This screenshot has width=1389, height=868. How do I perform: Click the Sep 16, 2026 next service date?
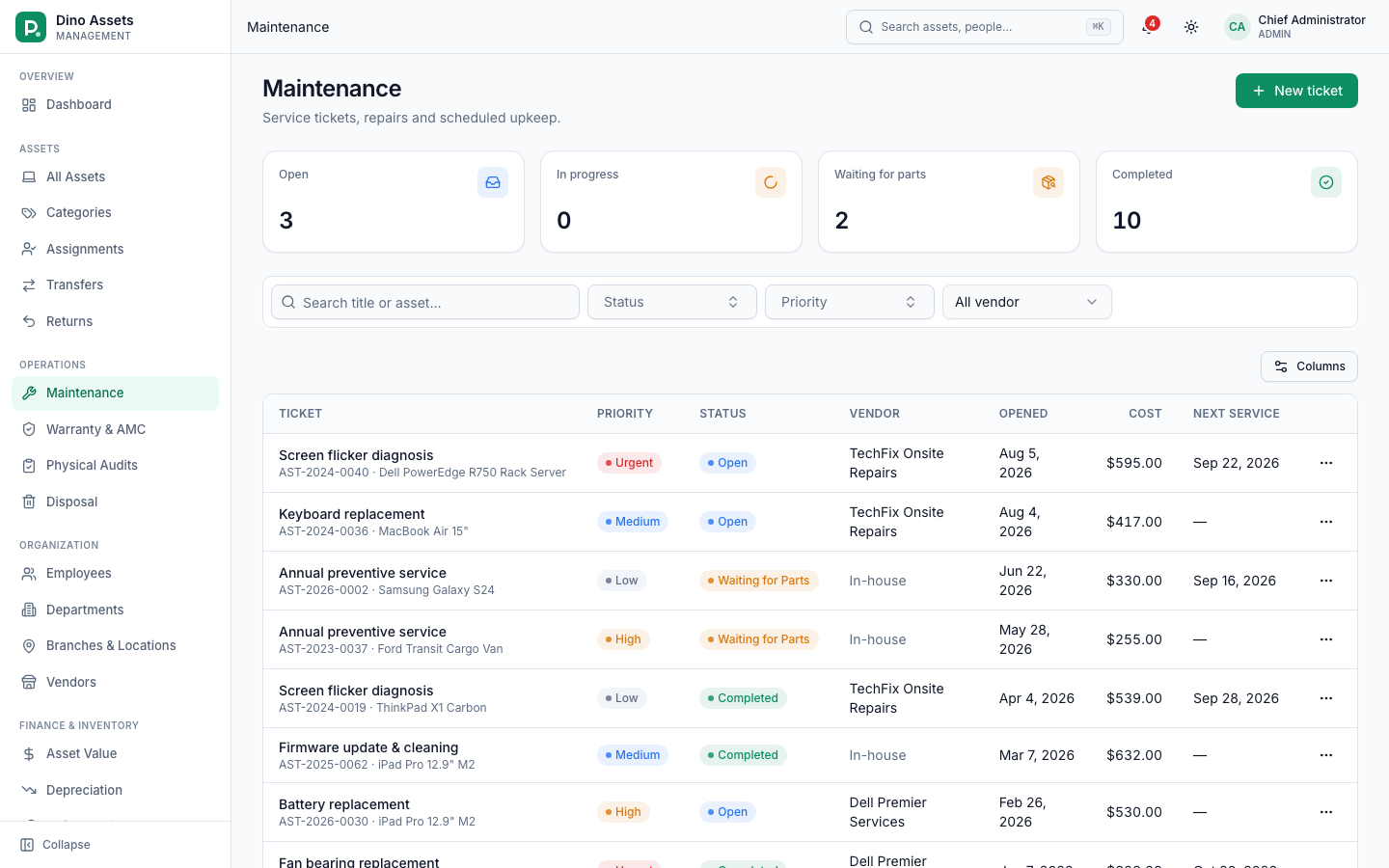pos(1235,581)
